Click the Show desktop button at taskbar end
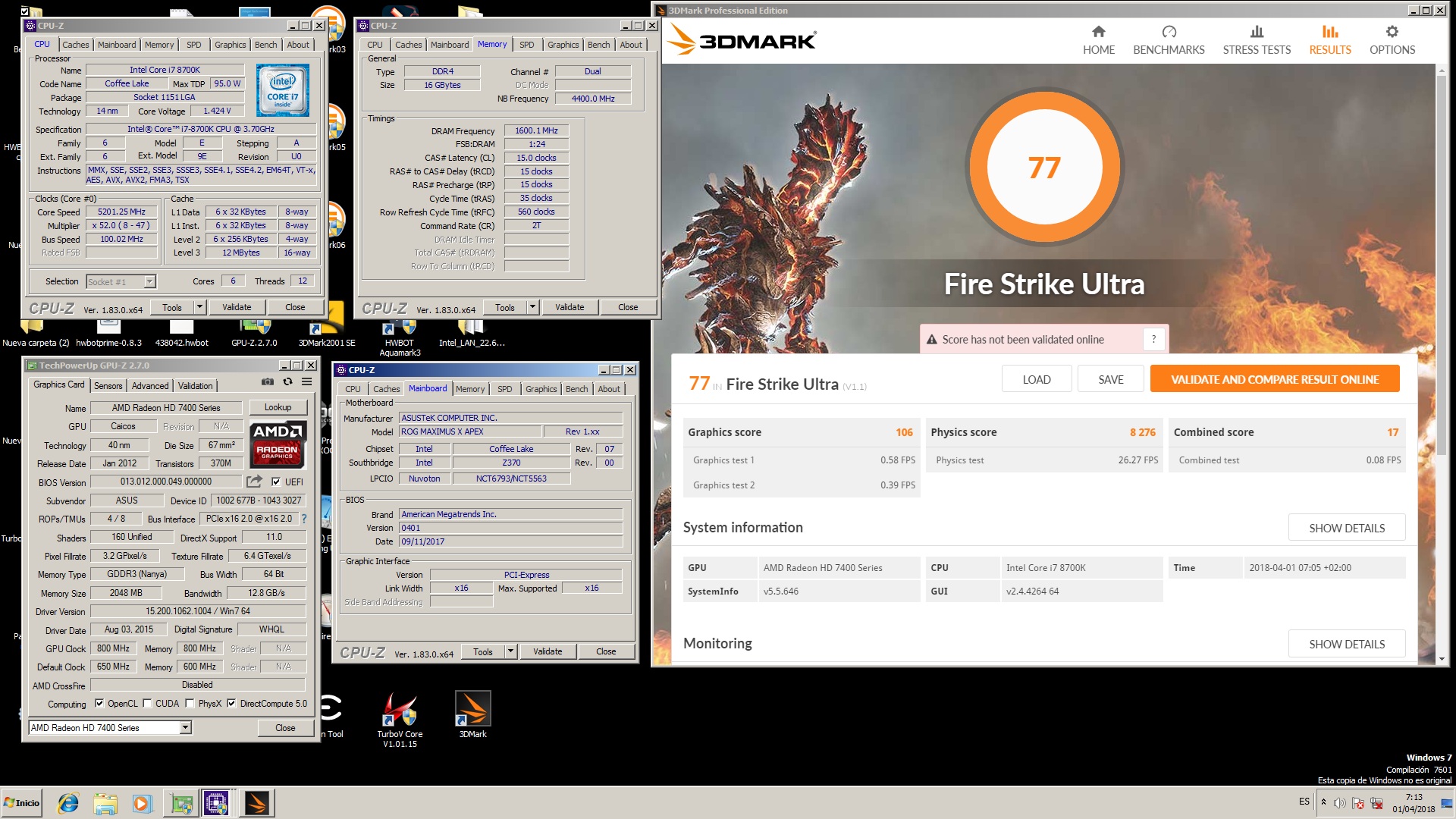The height and width of the screenshot is (819, 1456). [1447, 803]
